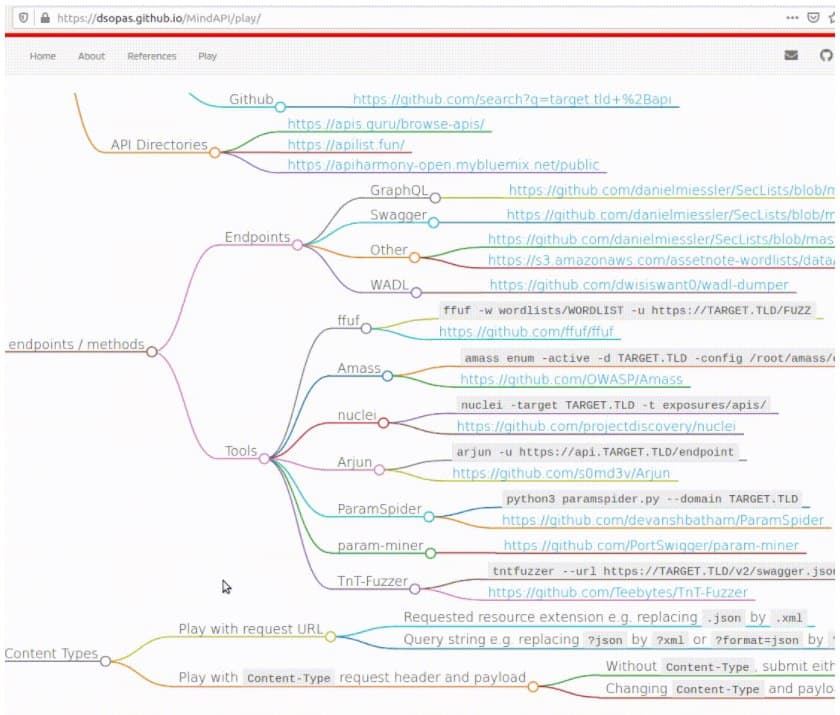
Task: Open the OWASP/Amass GitHub link
Action: click(572, 379)
